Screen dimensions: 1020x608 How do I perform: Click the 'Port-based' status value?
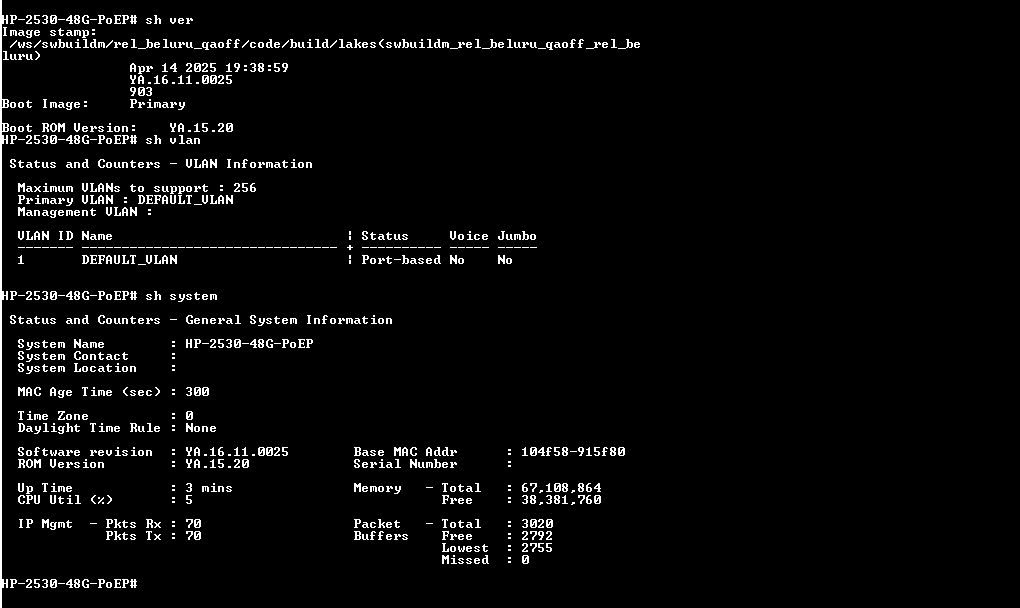click(x=401, y=260)
